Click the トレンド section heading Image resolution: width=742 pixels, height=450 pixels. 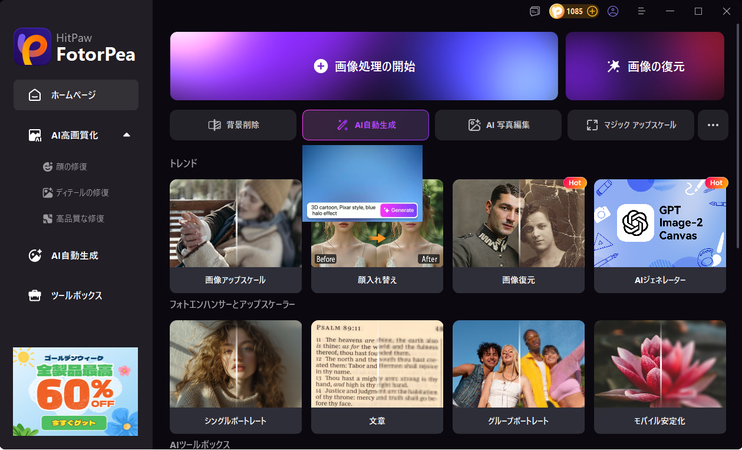tap(183, 163)
